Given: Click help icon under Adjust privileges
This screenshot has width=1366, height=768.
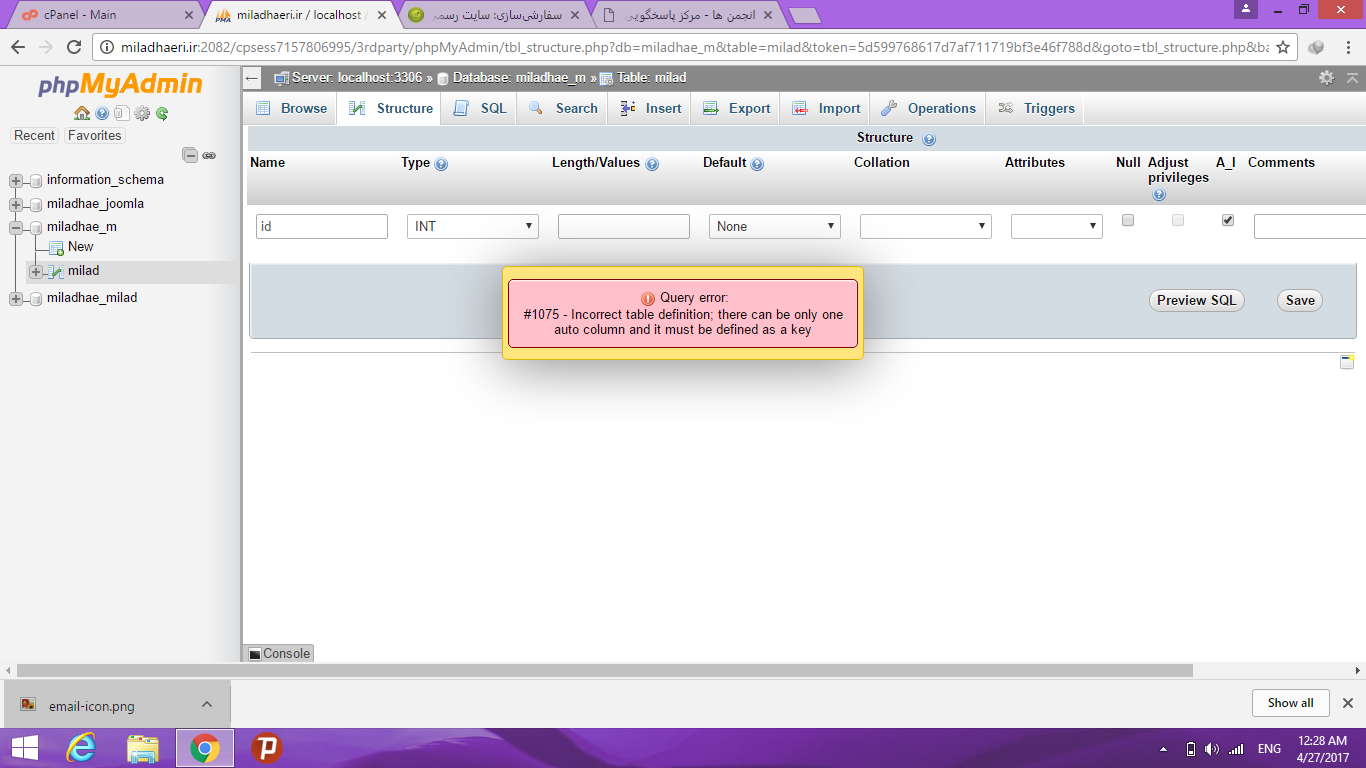Looking at the screenshot, I should [1159, 195].
